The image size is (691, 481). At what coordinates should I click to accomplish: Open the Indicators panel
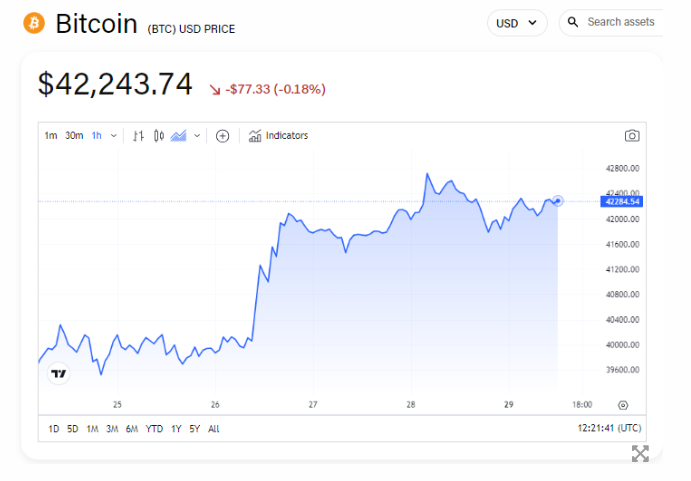(x=278, y=136)
